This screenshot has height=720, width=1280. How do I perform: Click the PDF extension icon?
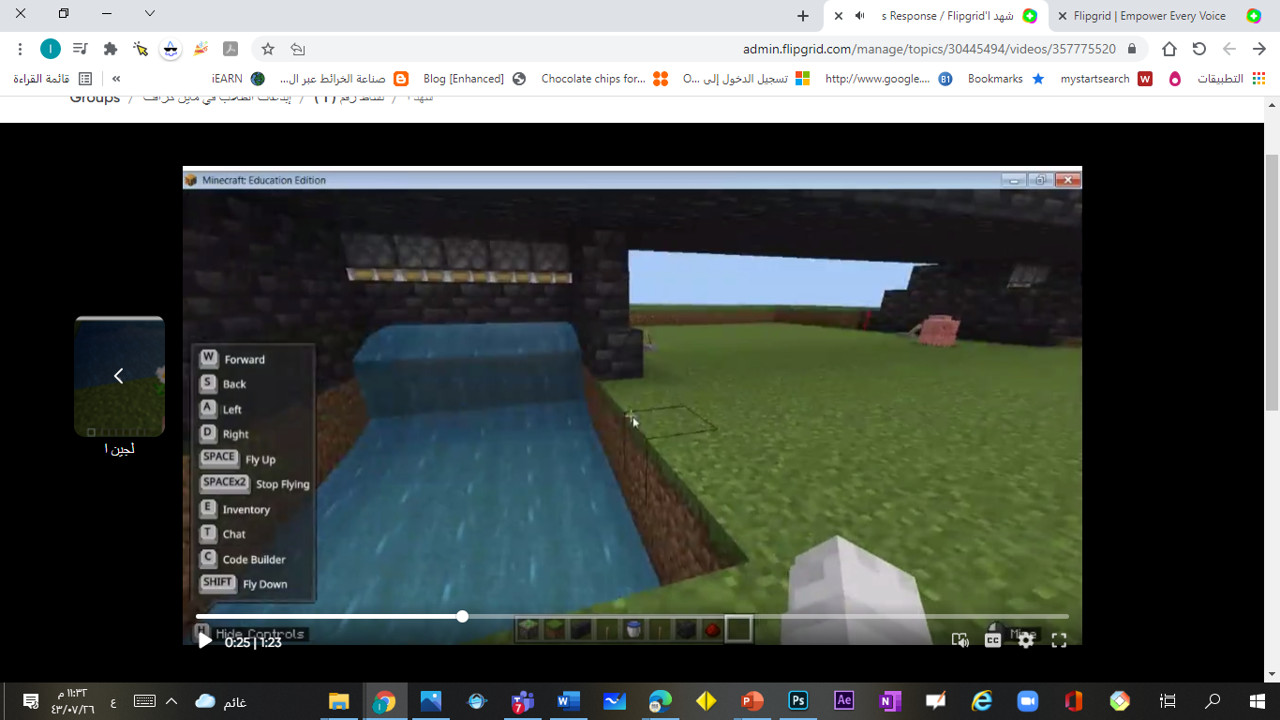(x=230, y=48)
